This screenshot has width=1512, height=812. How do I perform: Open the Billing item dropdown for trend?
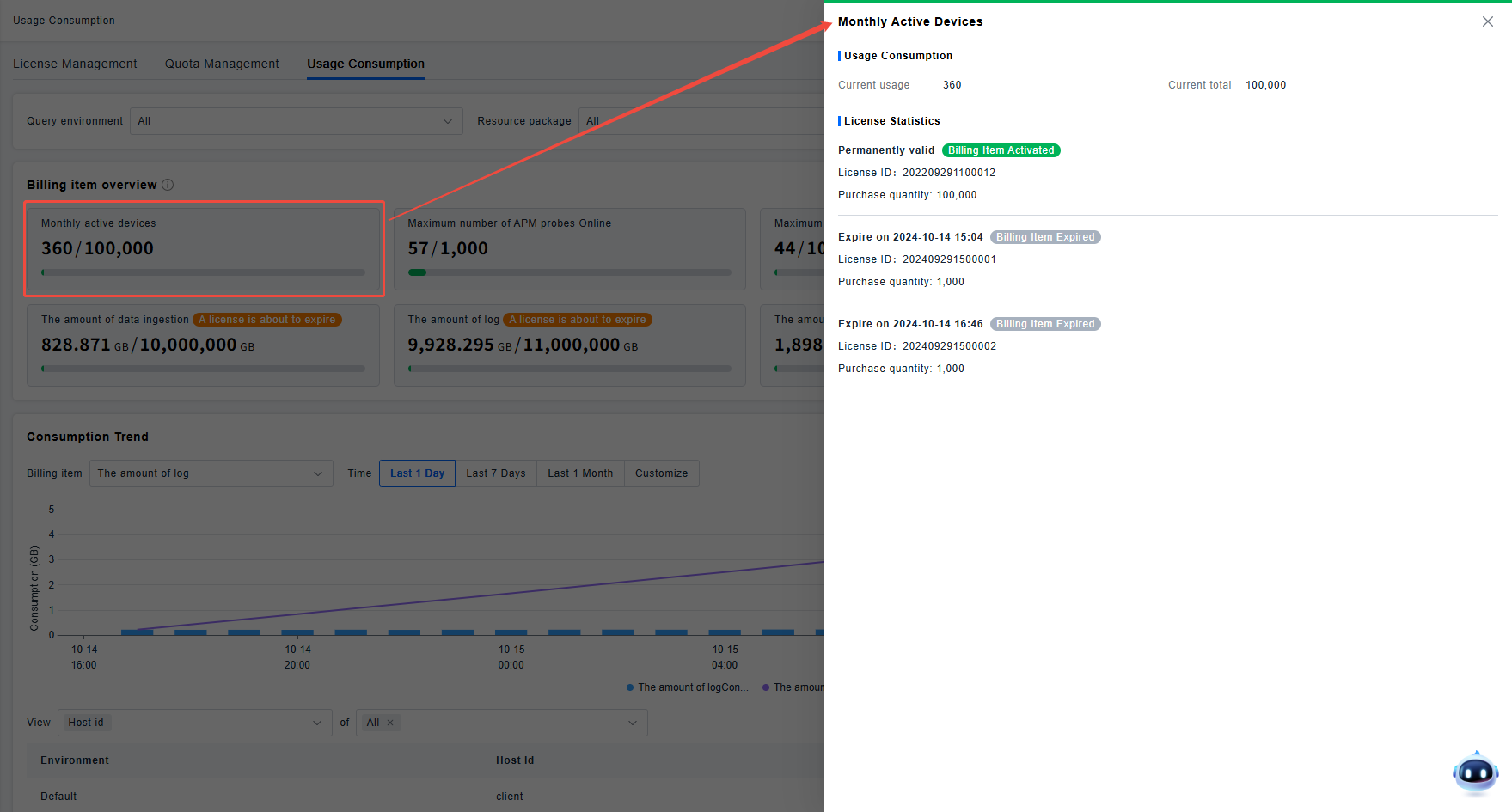(211, 473)
